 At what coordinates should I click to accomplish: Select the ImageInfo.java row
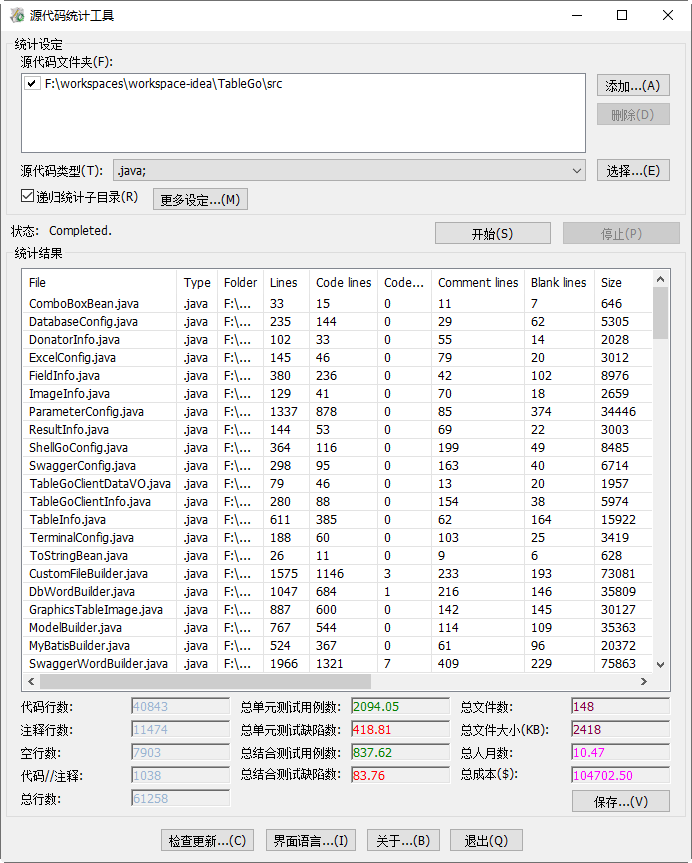[x=337, y=394]
